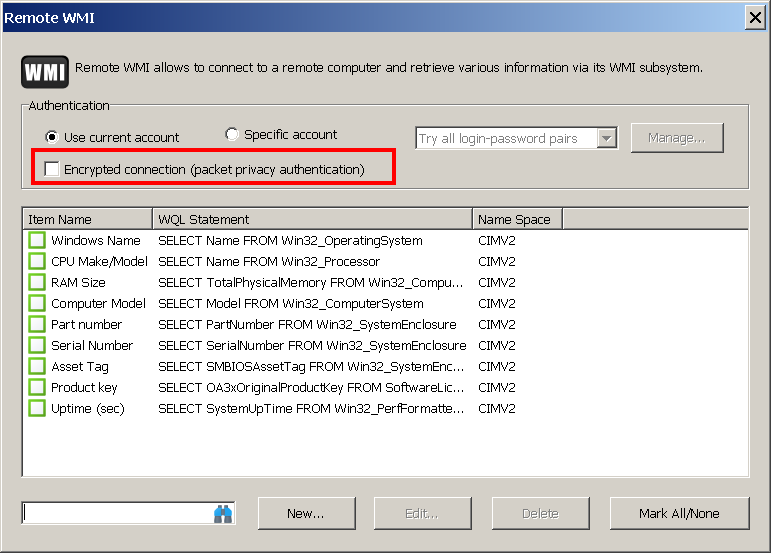Image resolution: width=771 pixels, height=553 pixels.
Task: Tick the Serial Number checkbox
Action: tap(37, 346)
